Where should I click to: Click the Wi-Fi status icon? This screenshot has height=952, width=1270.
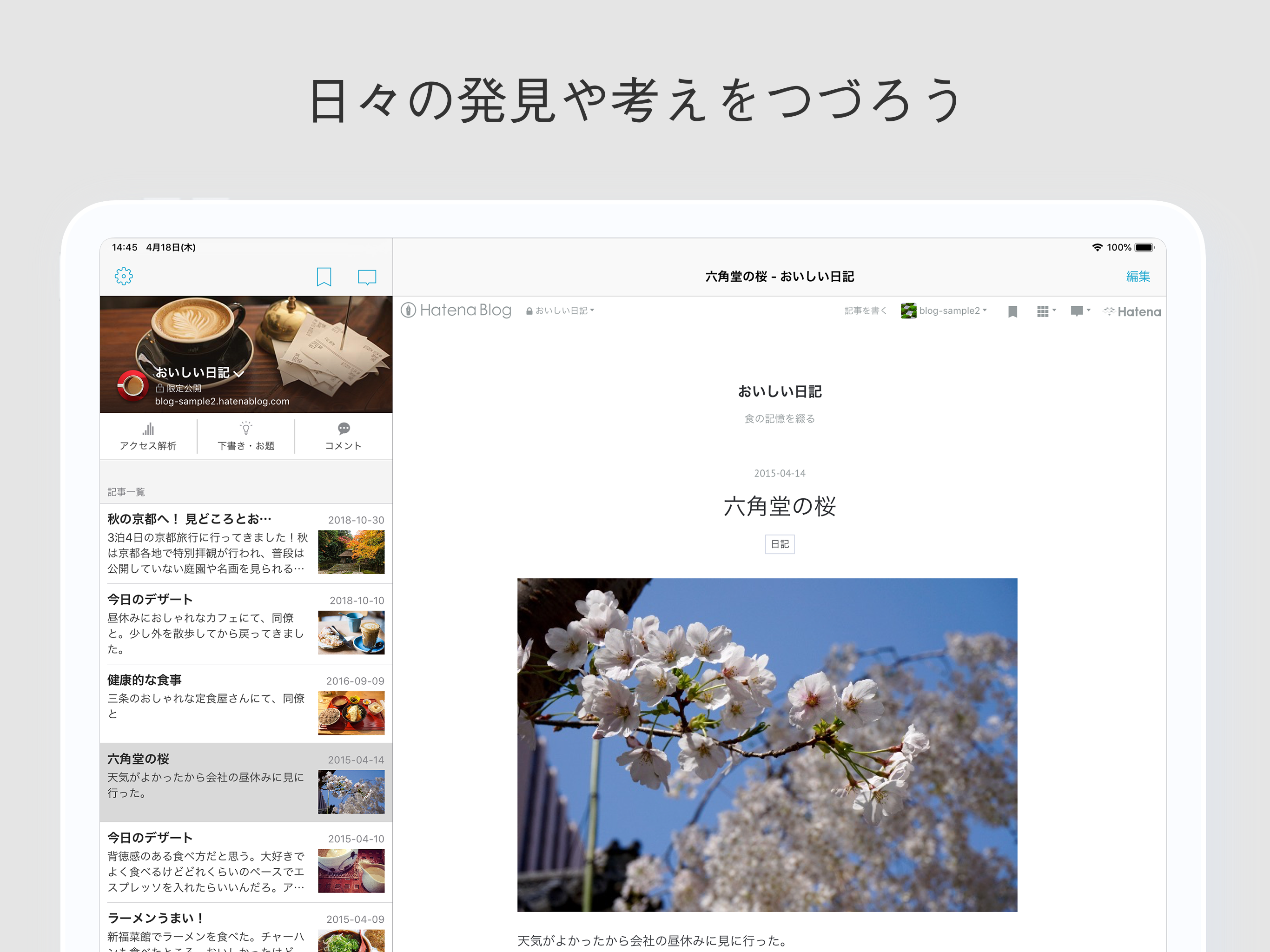[x=1097, y=247]
